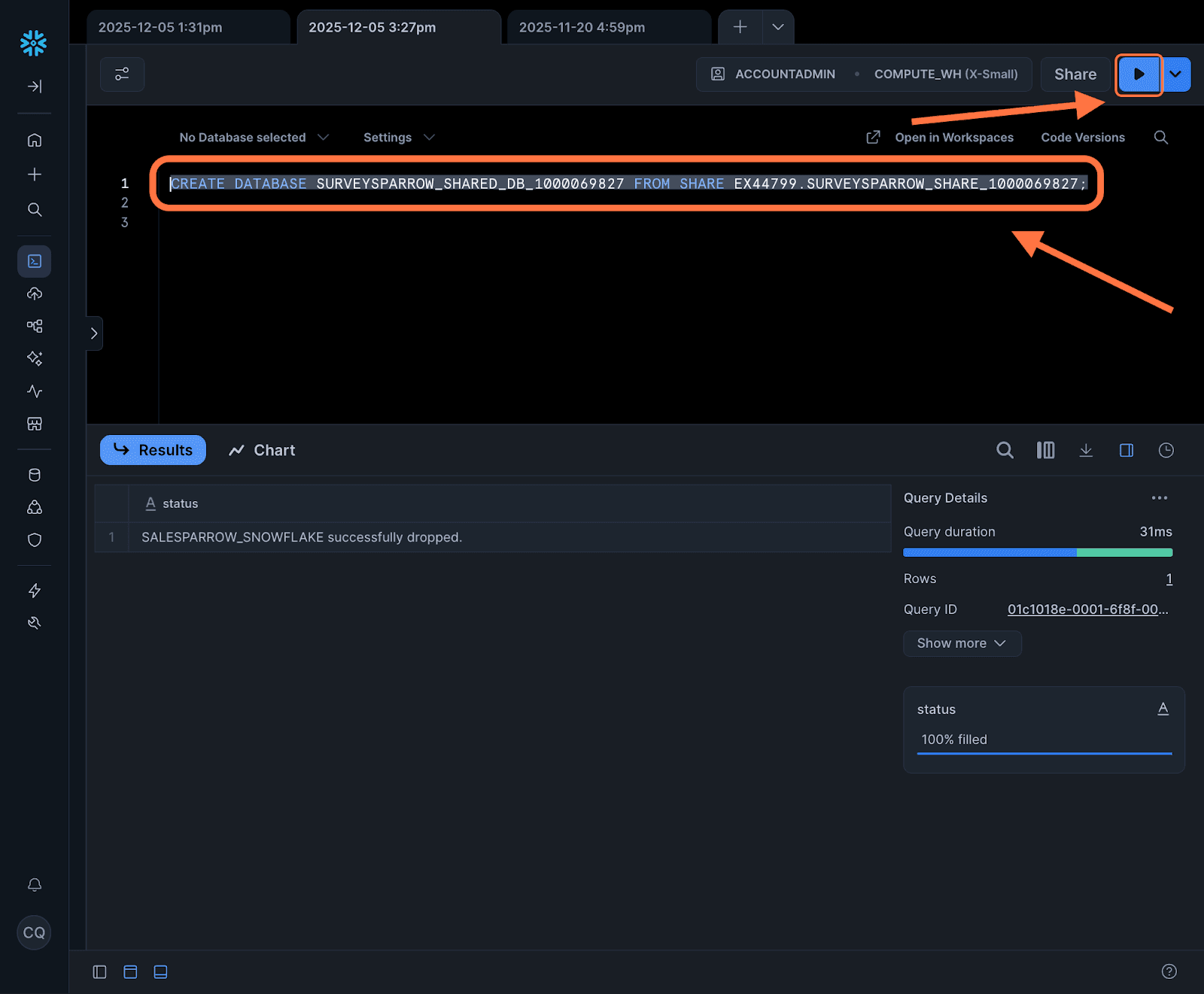Viewport: 1204px width, 994px height.
Task: Run the query with the play button
Action: click(1138, 74)
